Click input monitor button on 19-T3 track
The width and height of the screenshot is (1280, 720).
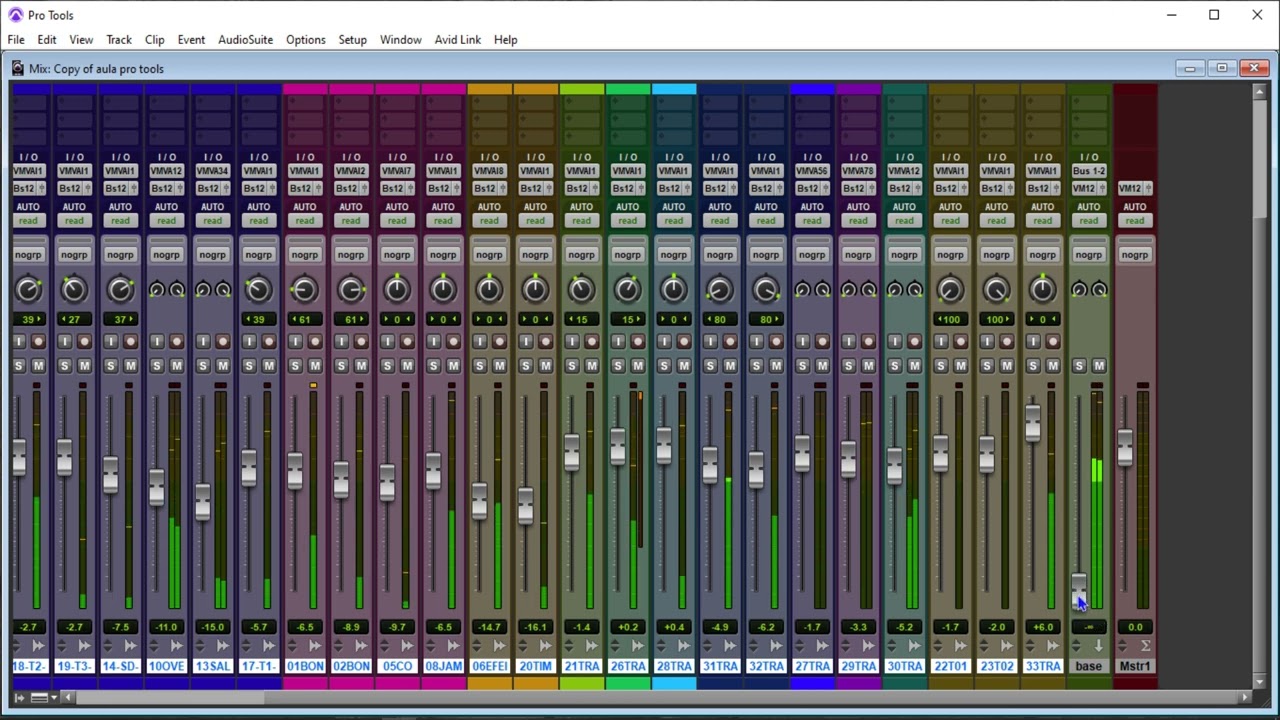tap(65, 342)
